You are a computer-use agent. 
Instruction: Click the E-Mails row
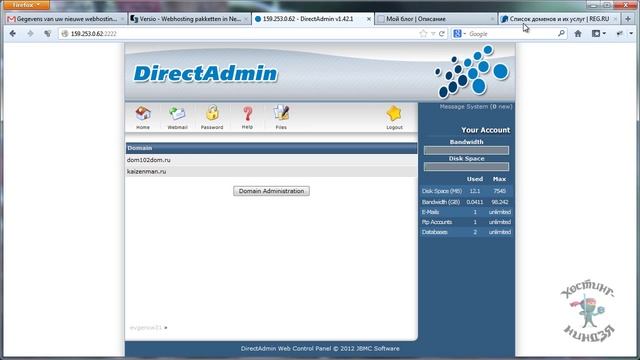(x=466, y=212)
